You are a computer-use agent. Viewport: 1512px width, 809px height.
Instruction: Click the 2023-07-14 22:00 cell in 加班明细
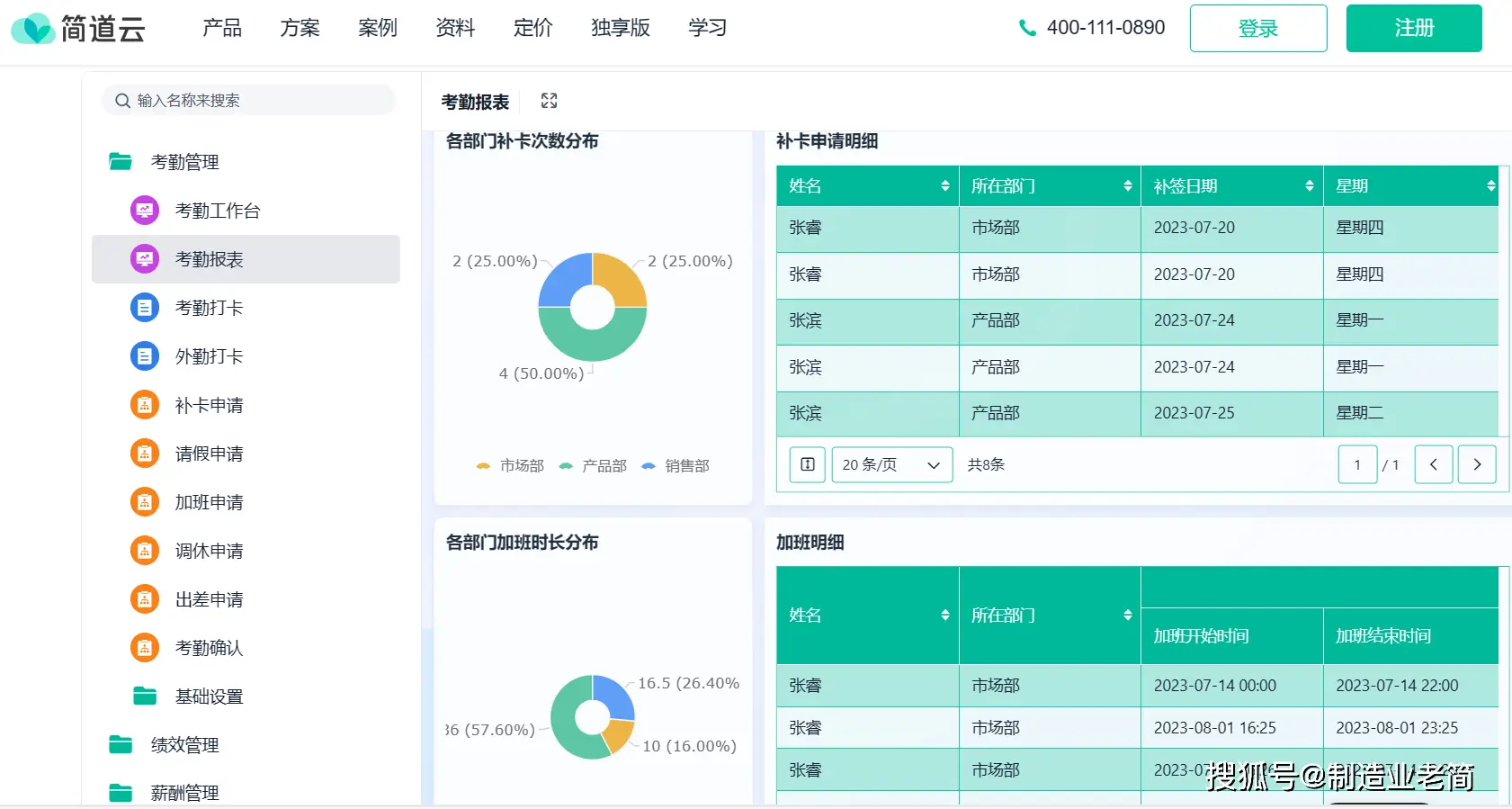click(1410, 686)
